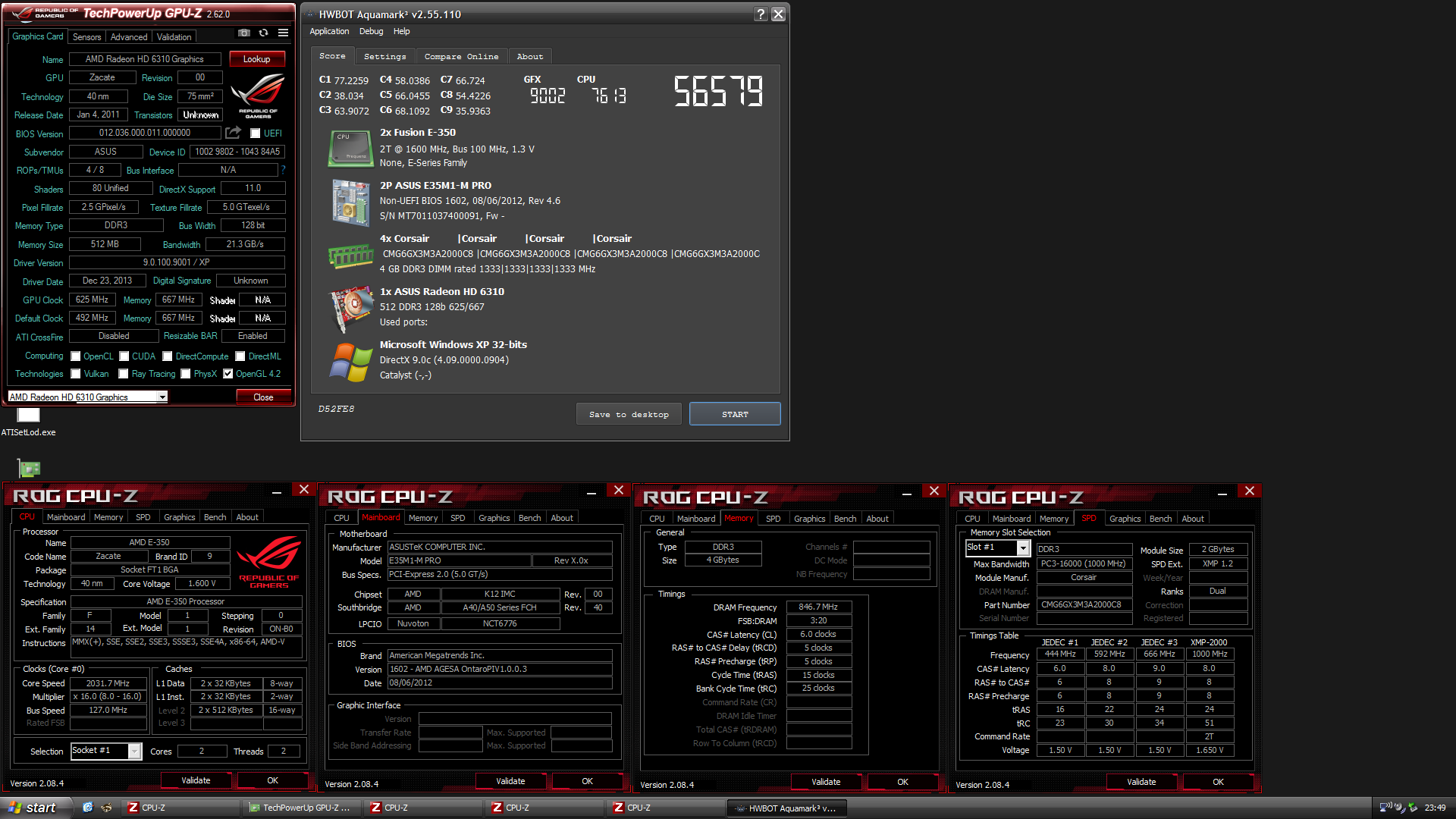Click the second quick launch icon
Image resolution: width=1456 pixels, height=819 pixels.
(106, 808)
